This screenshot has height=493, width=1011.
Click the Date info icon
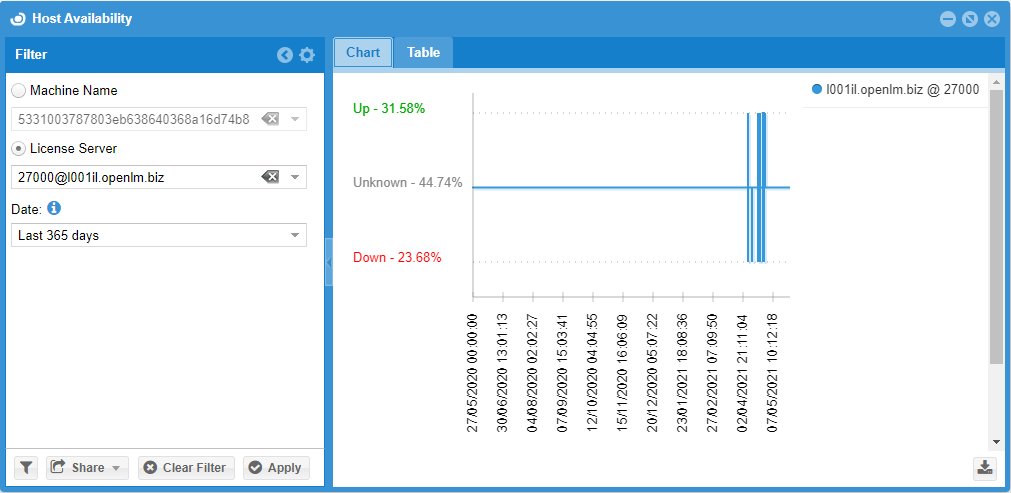click(x=55, y=209)
